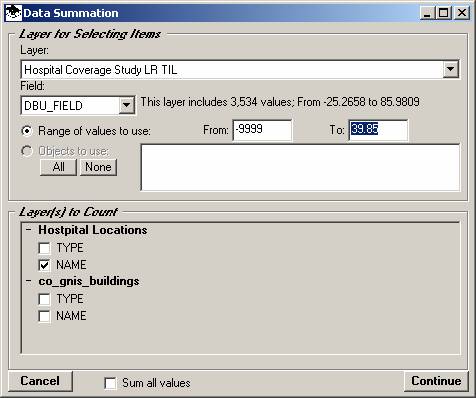Open the DBU_FIELD field dropdown
Image resolution: width=476 pixels, height=398 pixels.
[126, 105]
